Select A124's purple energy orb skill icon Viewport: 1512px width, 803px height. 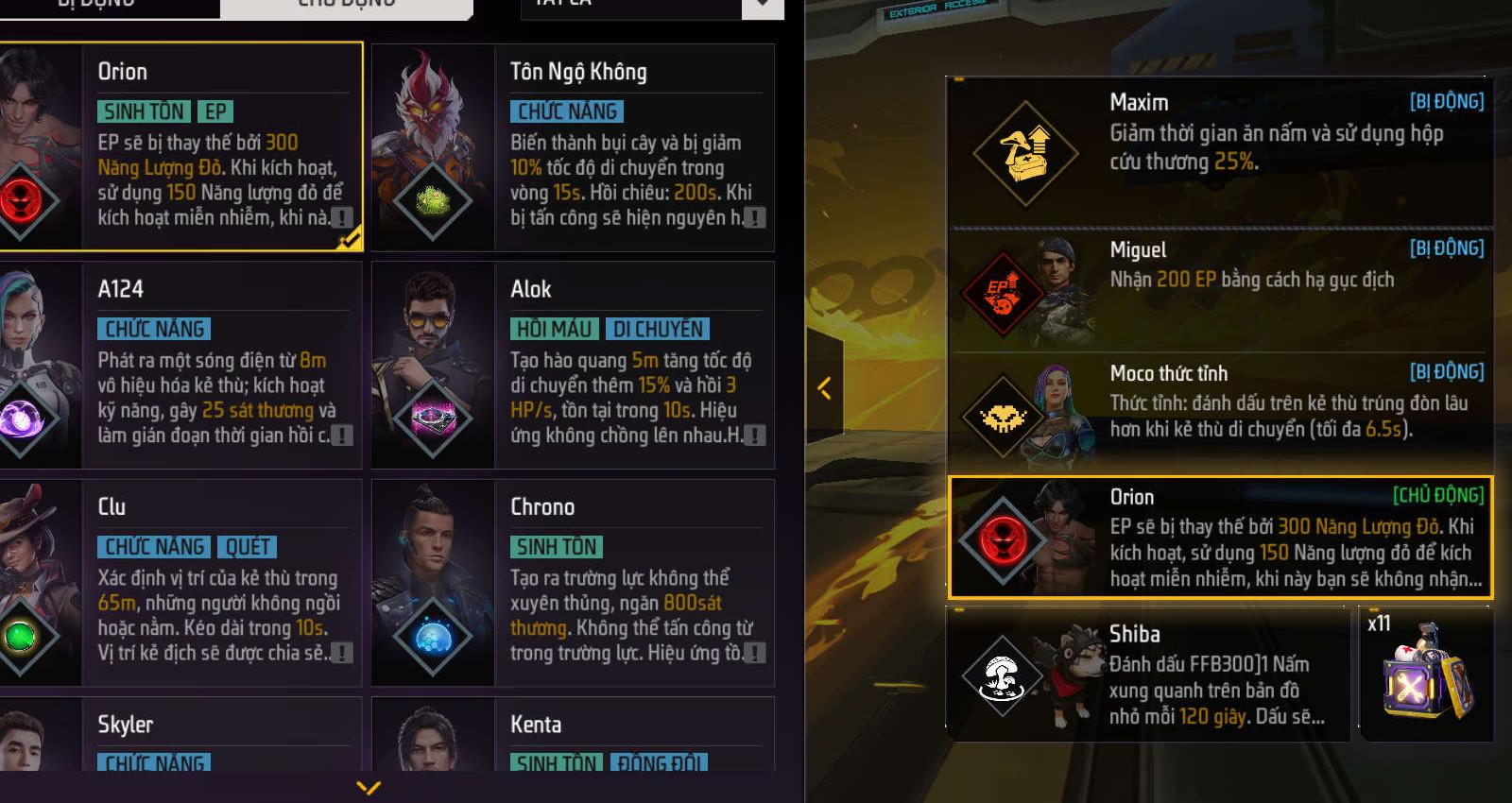[x=21, y=419]
